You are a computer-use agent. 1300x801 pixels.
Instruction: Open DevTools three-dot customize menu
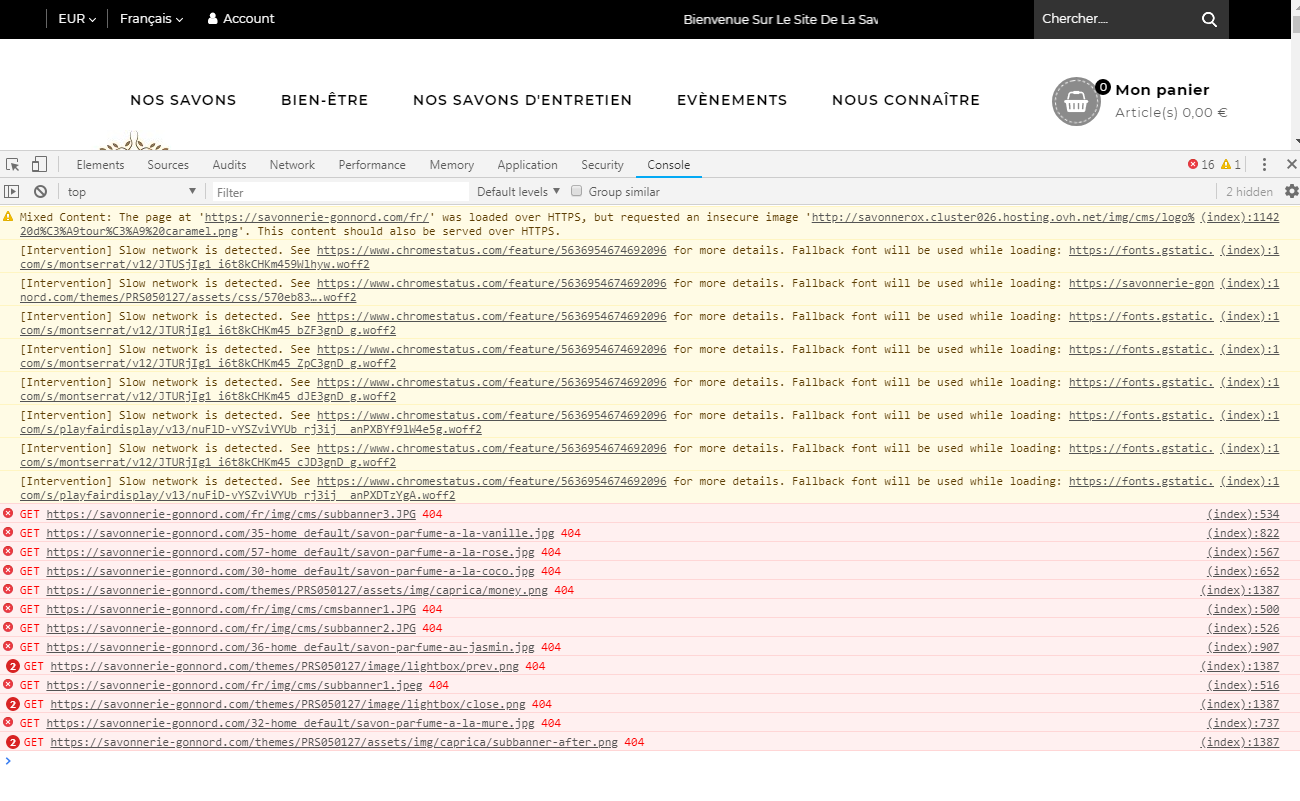tap(1264, 165)
